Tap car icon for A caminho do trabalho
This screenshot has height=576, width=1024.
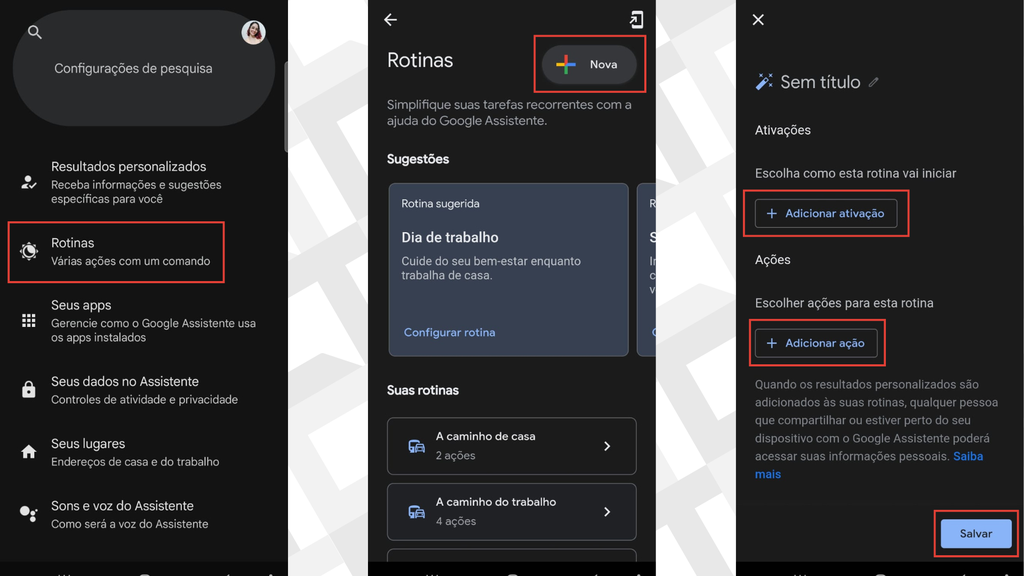coord(416,511)
